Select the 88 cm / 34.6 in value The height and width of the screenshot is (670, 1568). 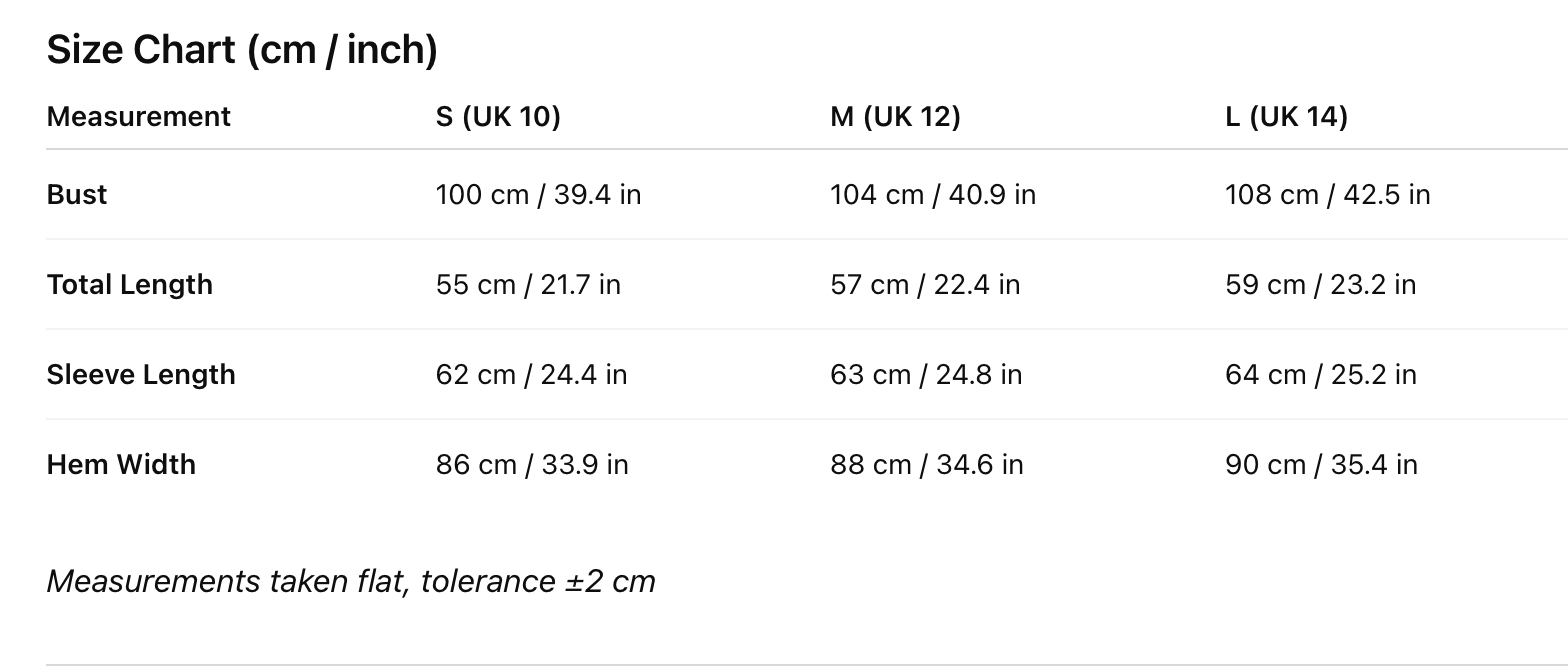(x=926, y=465)
